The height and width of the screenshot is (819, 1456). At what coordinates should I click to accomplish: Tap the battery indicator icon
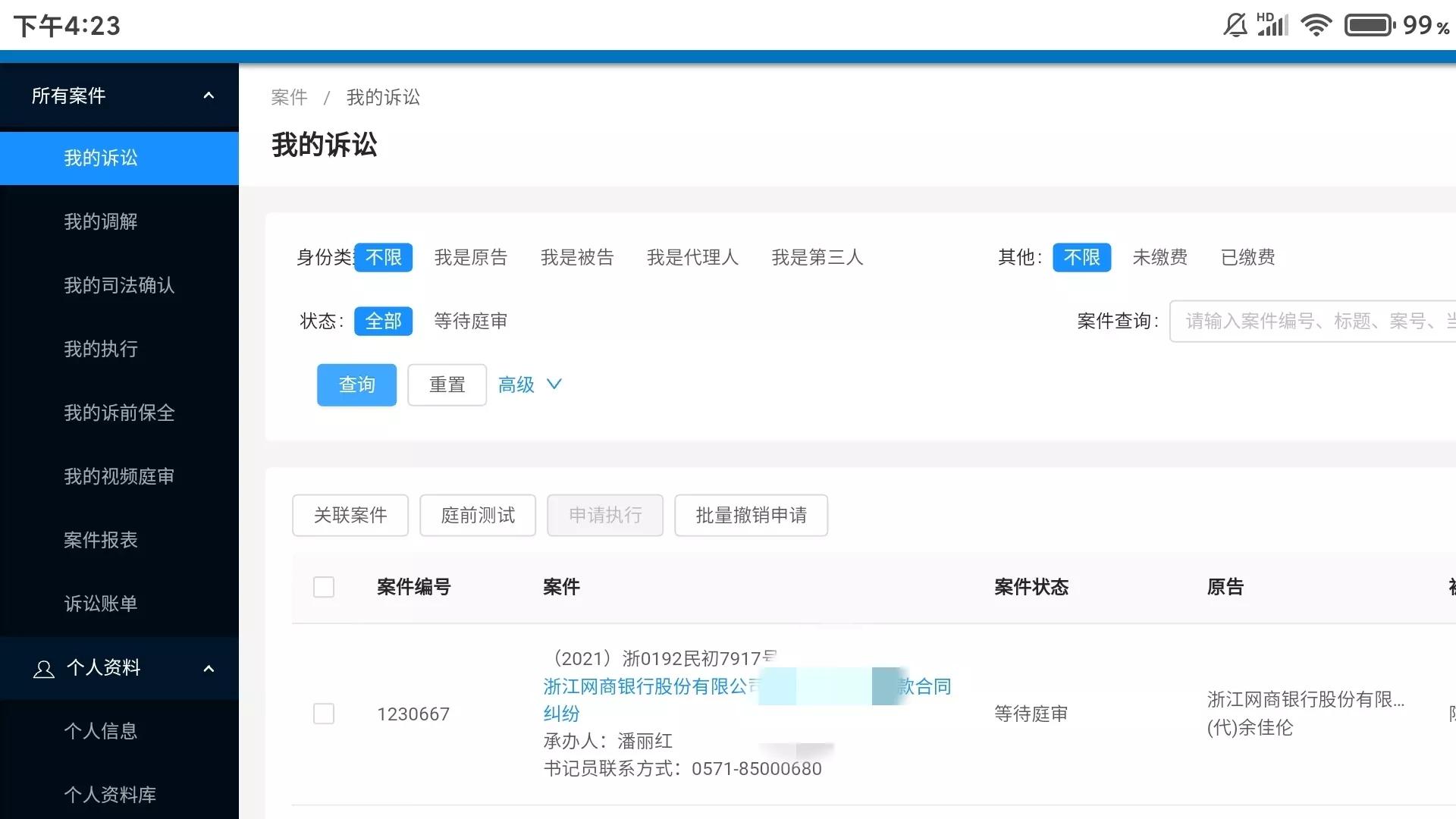click(x=1370, y=25)
